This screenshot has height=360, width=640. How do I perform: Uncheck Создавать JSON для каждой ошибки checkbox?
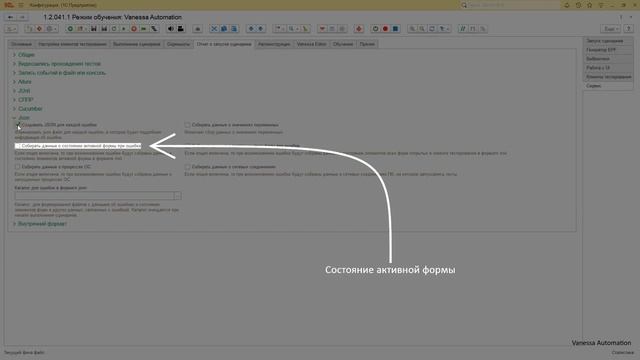click(x=18, y=125)
